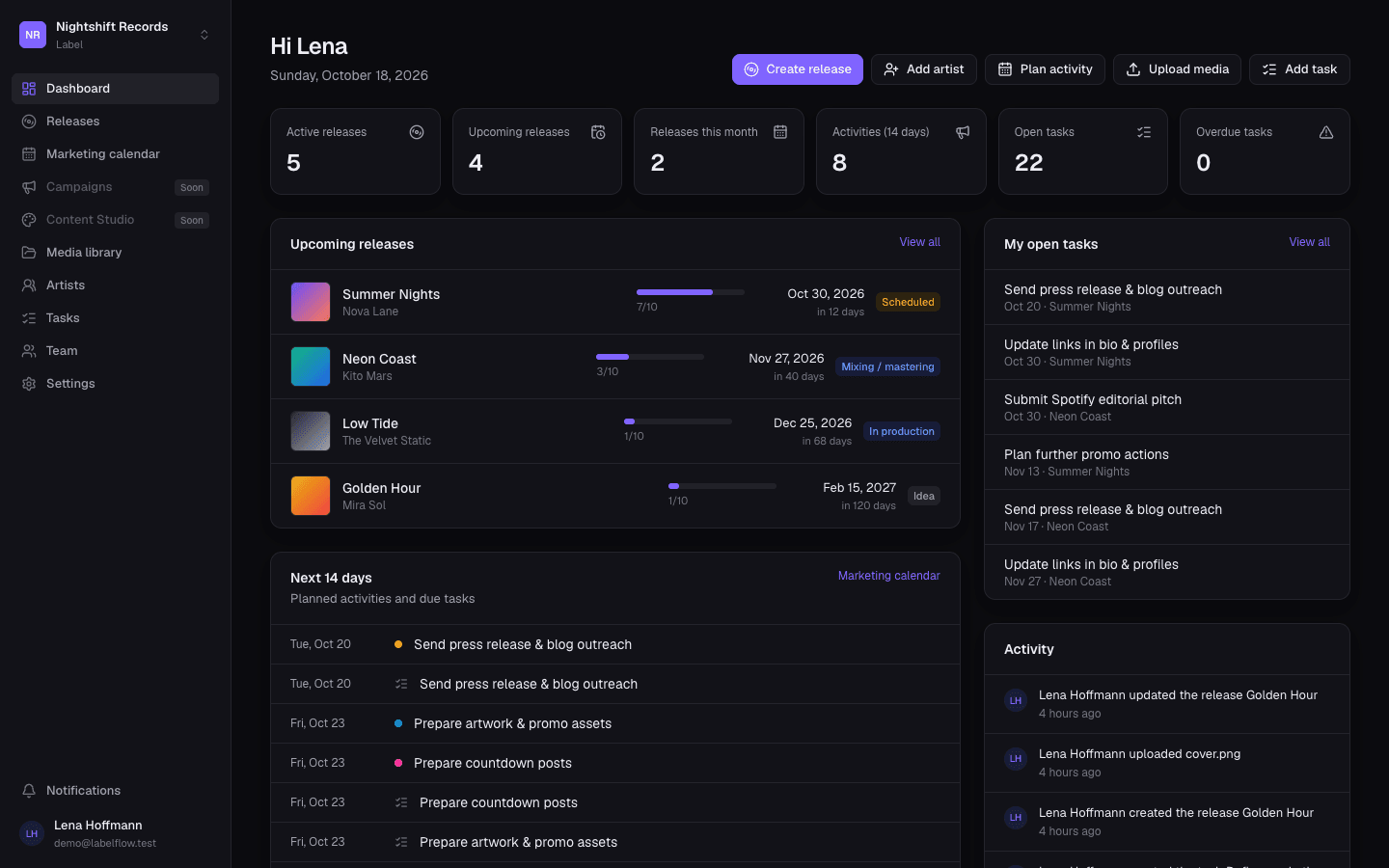Screen dimensions: 1389x868
Task: Click the NR label logo icon
Action: 33,35
